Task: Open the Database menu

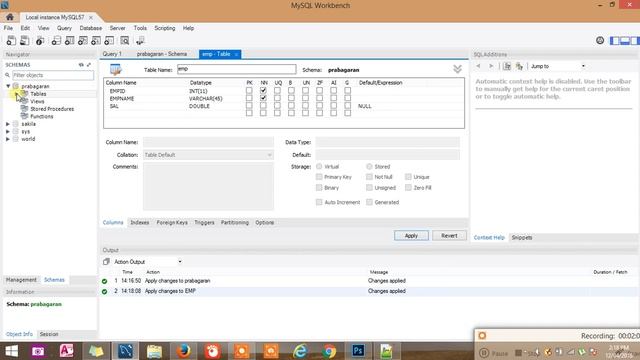Action: (x=91, y=28)
